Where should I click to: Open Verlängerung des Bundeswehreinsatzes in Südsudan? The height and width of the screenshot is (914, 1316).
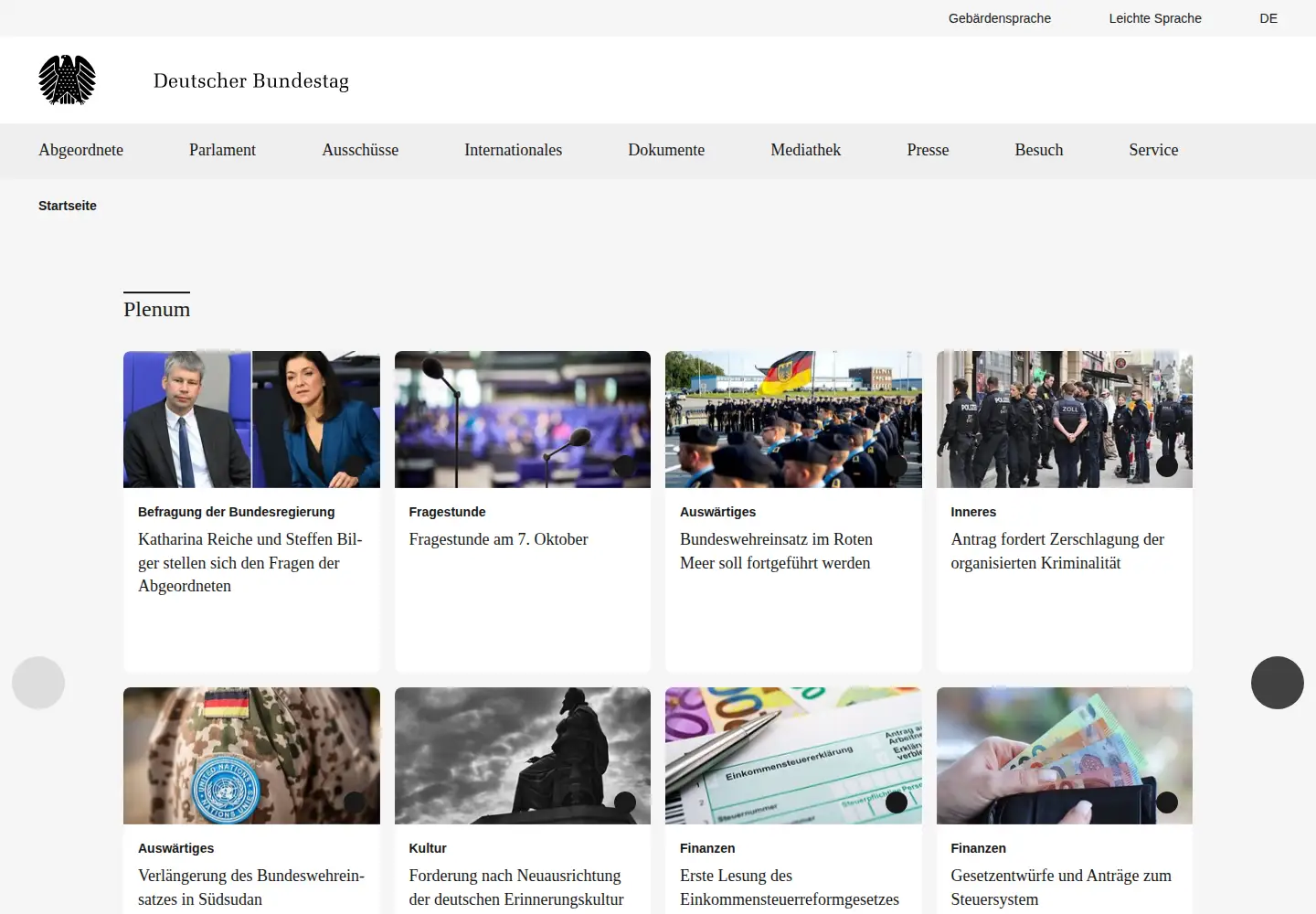[251, 887]
